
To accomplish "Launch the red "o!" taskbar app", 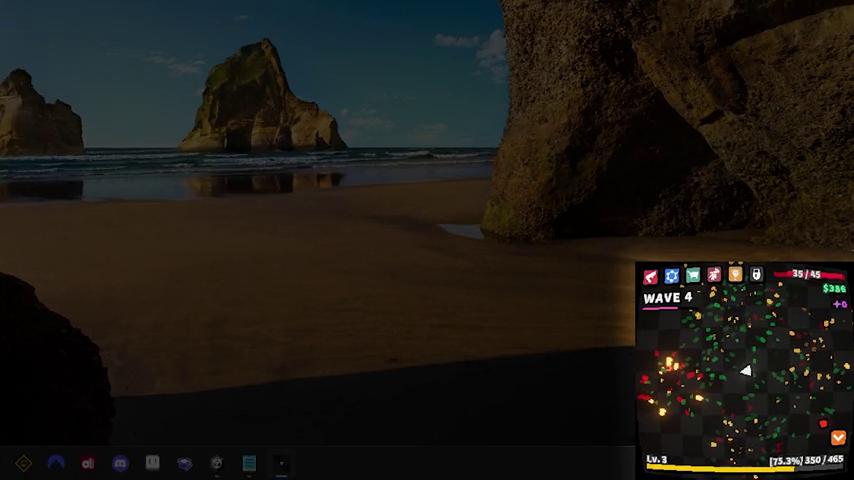I will 88,463.
